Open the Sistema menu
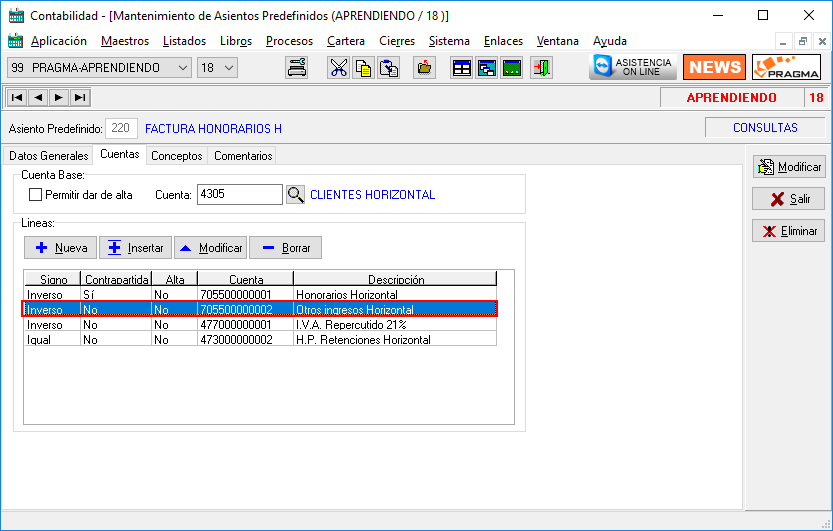Viewport: 833px width, 531px height. (449, 41)
